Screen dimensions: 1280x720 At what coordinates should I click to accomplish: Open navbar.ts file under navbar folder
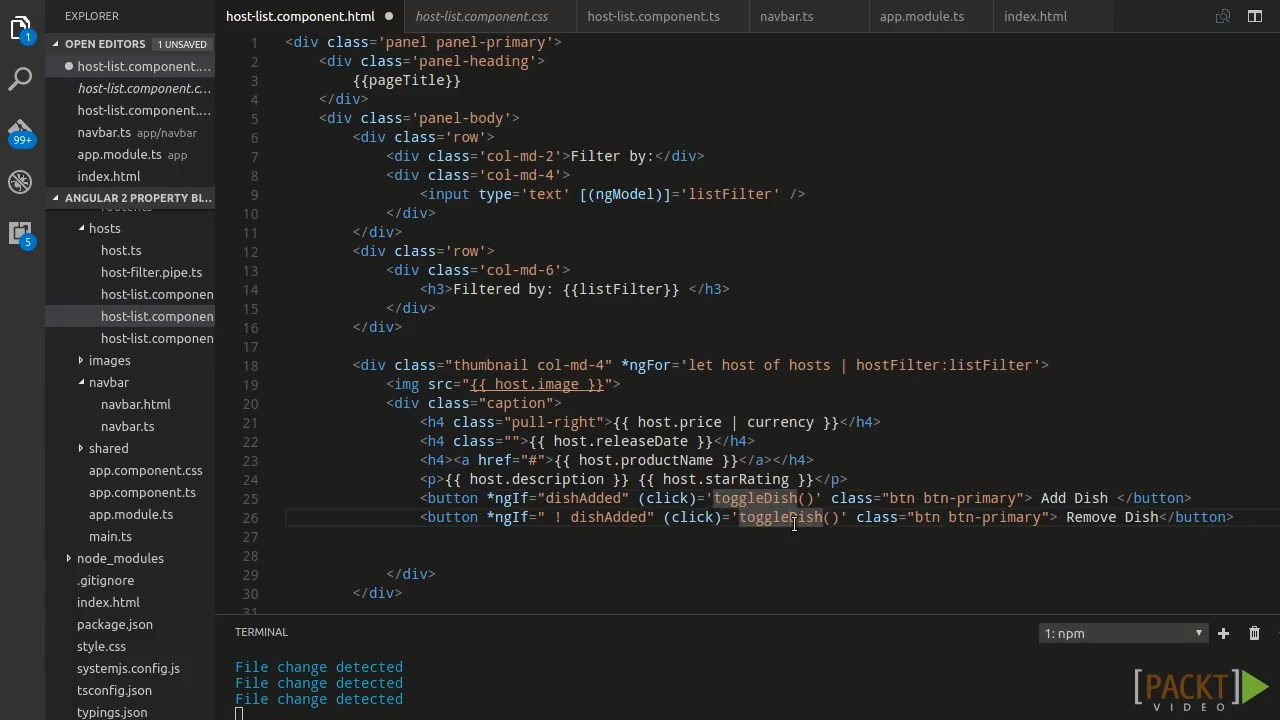pyautogui.click(x=127, y=426)
